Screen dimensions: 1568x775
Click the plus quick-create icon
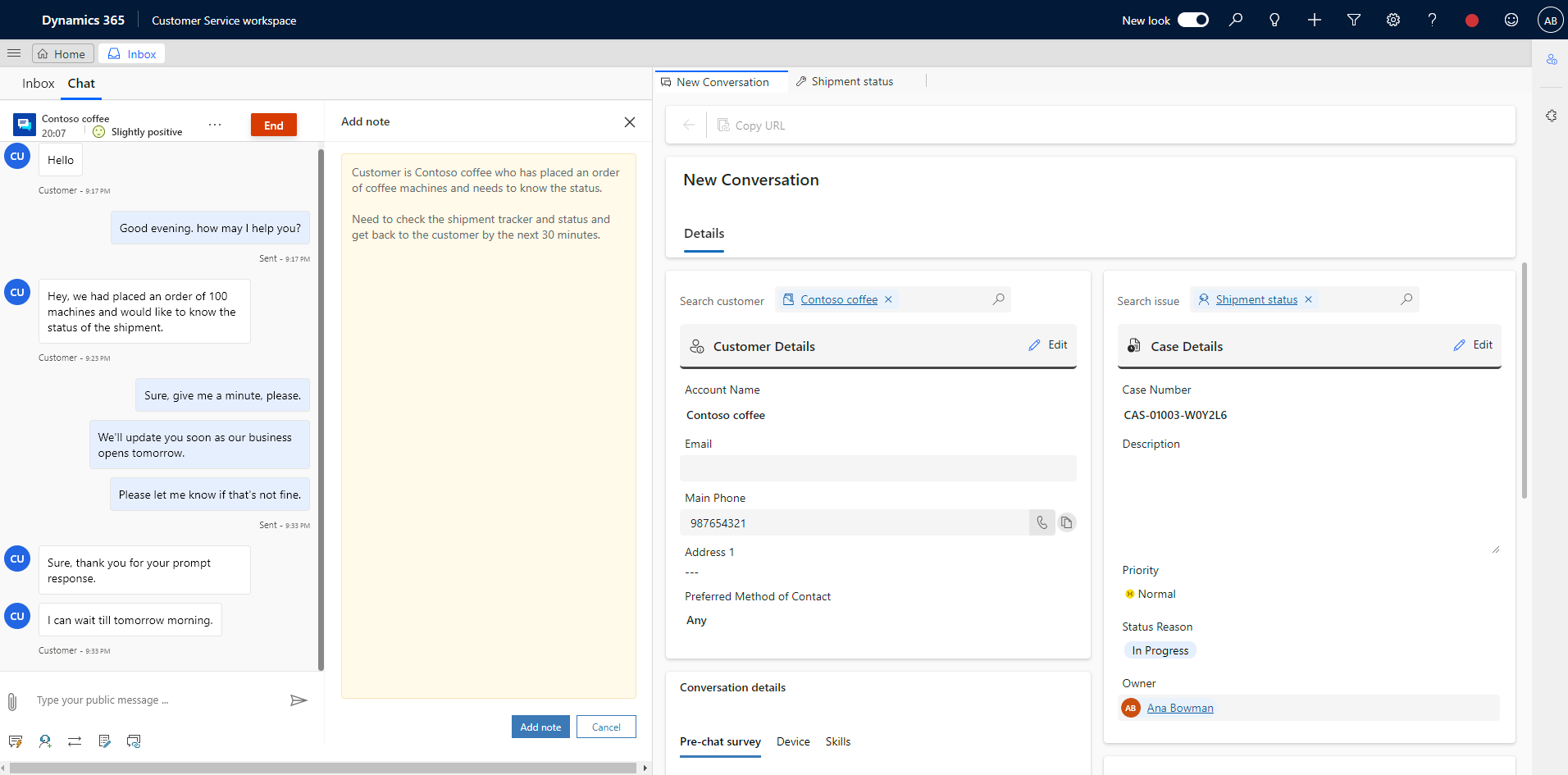[1314, 20]
